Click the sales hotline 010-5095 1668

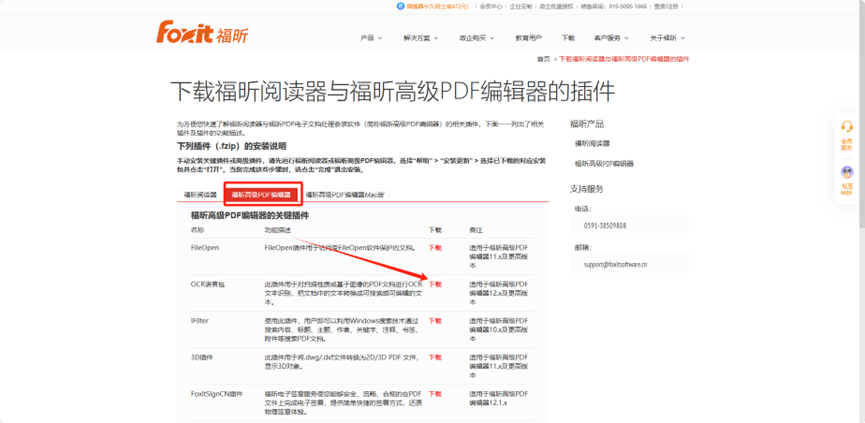tap(628, 7)
